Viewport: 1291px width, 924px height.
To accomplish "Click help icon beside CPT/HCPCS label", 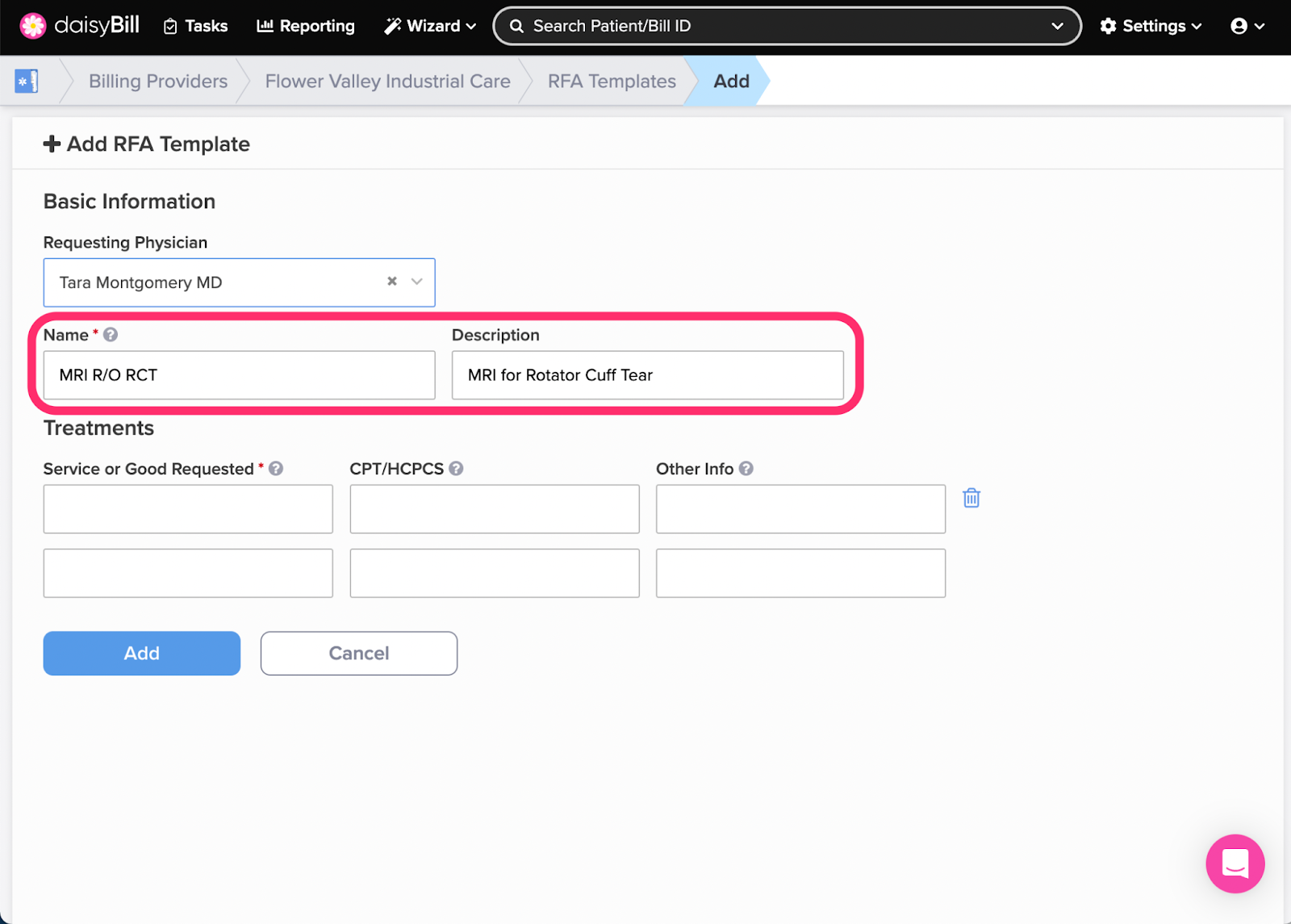I will [x=456, y=469].
